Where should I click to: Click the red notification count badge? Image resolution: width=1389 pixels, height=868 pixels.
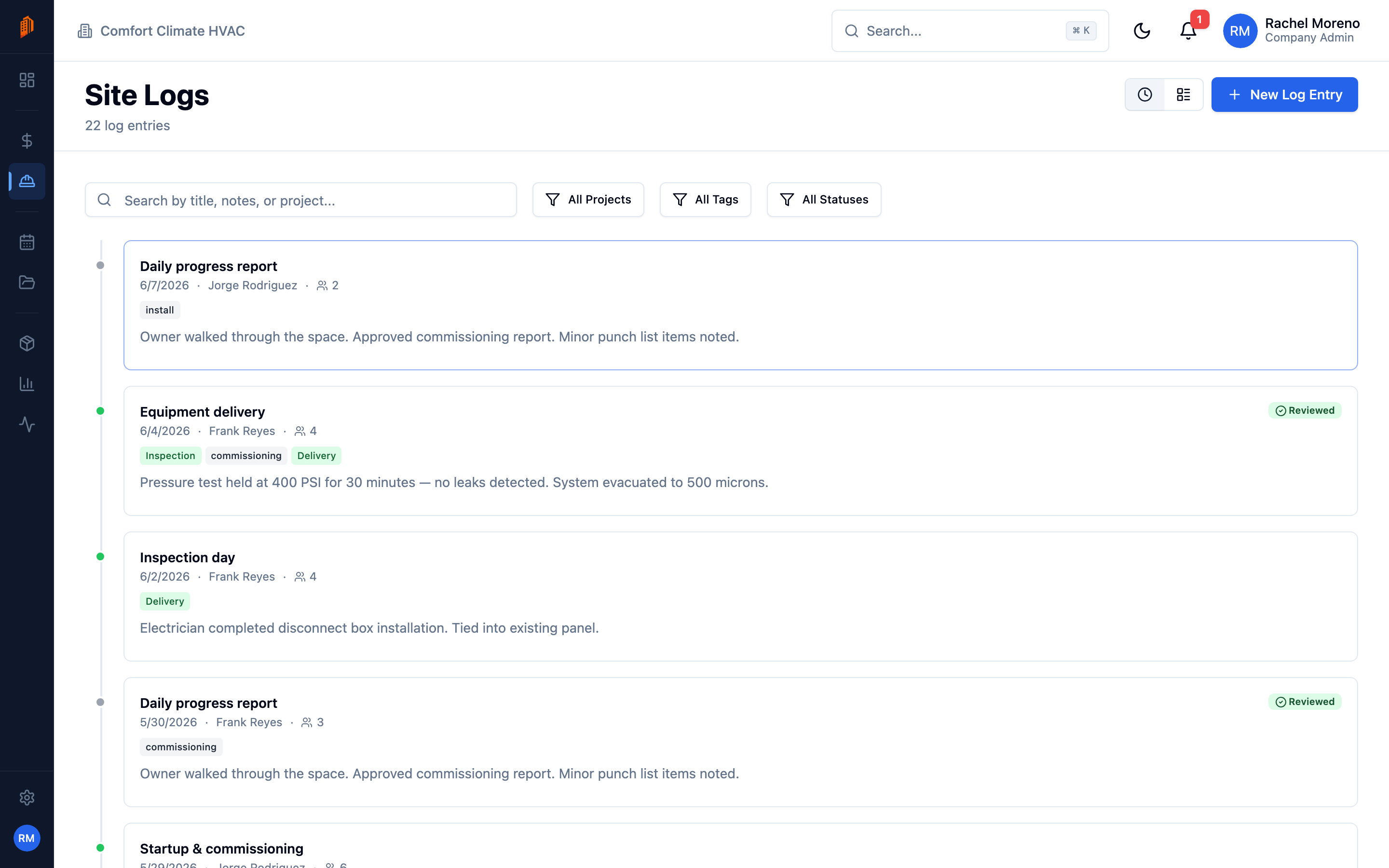pos(1199,19)
